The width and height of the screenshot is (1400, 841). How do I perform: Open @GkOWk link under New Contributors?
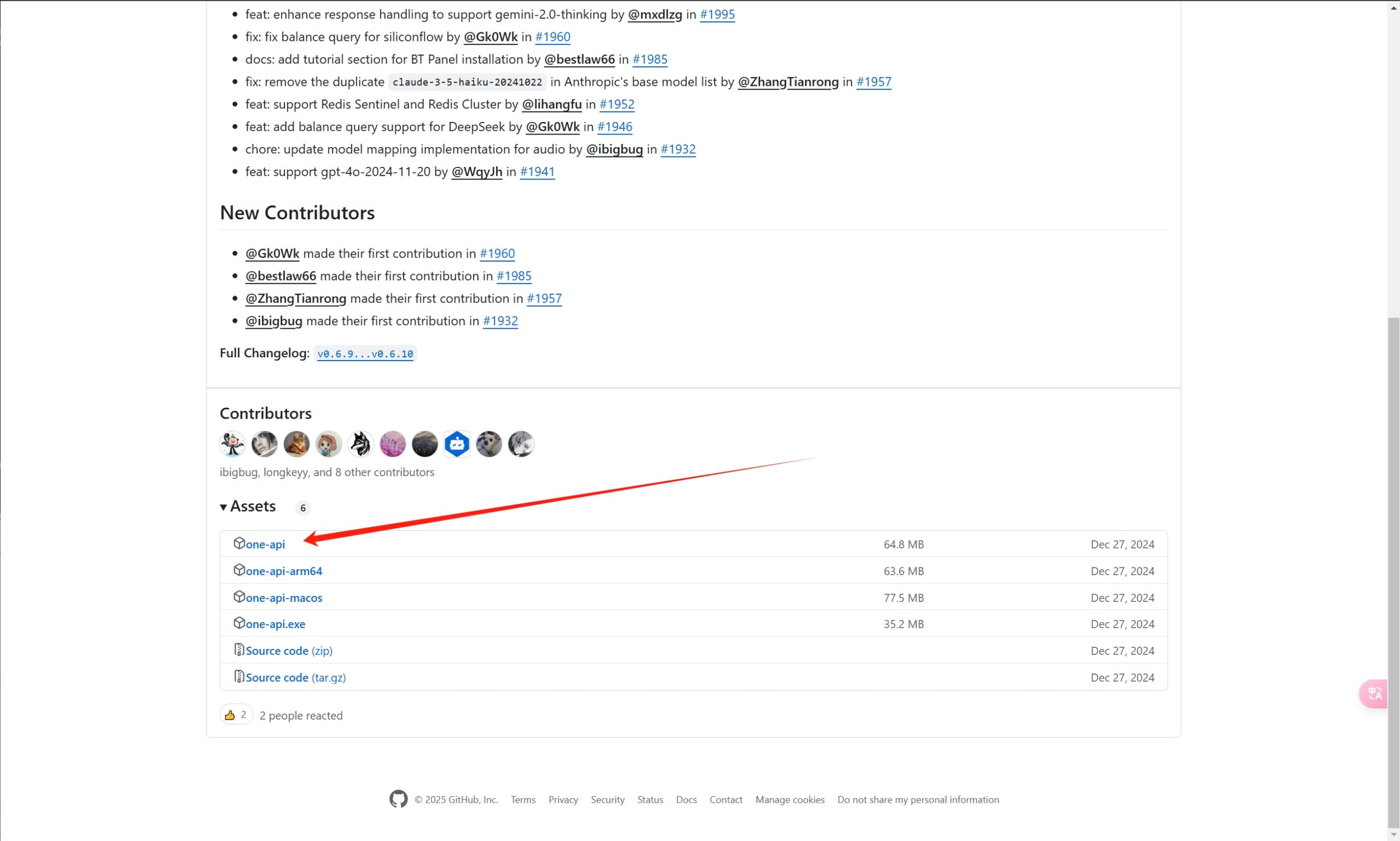click(x=272, y=253)
